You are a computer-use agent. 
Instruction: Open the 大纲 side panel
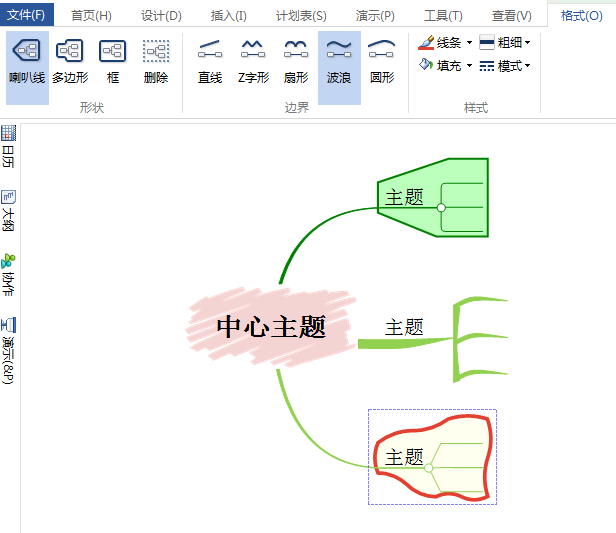tap(8, 211)
